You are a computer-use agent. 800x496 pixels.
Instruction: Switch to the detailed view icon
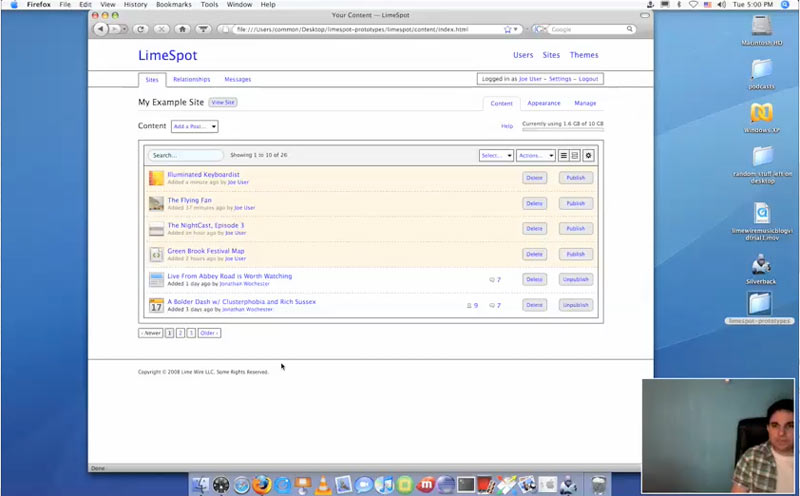coord(575,155)
